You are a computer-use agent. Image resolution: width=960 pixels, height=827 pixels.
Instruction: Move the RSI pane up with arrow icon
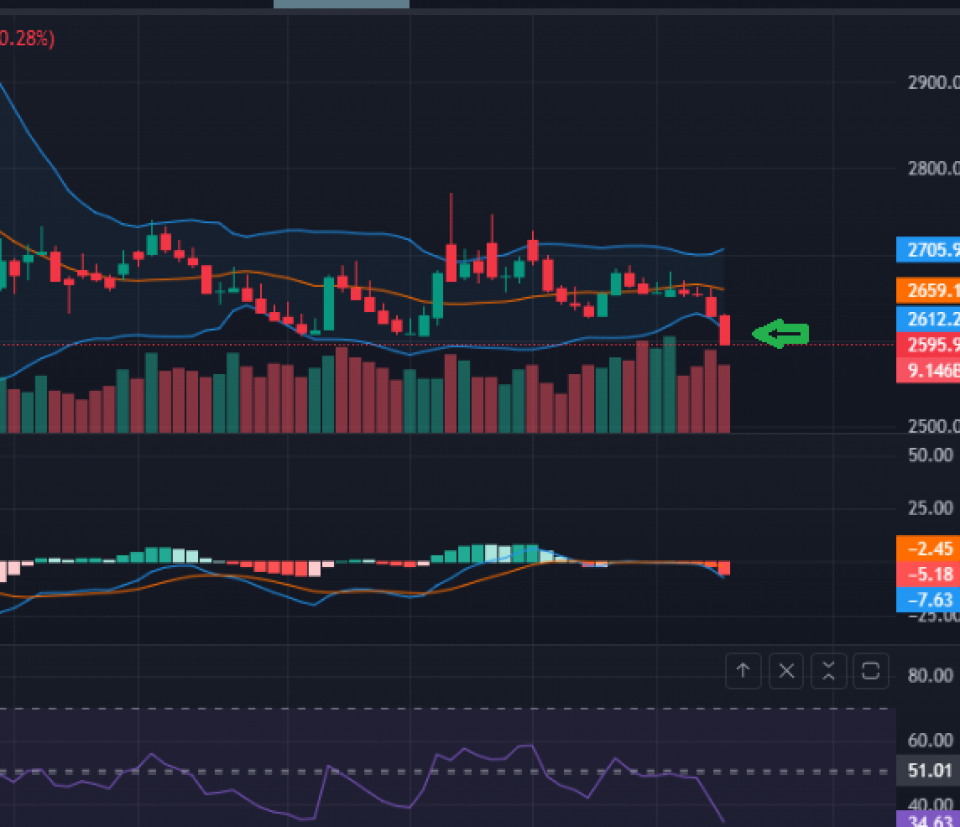(x=743, y=671)
